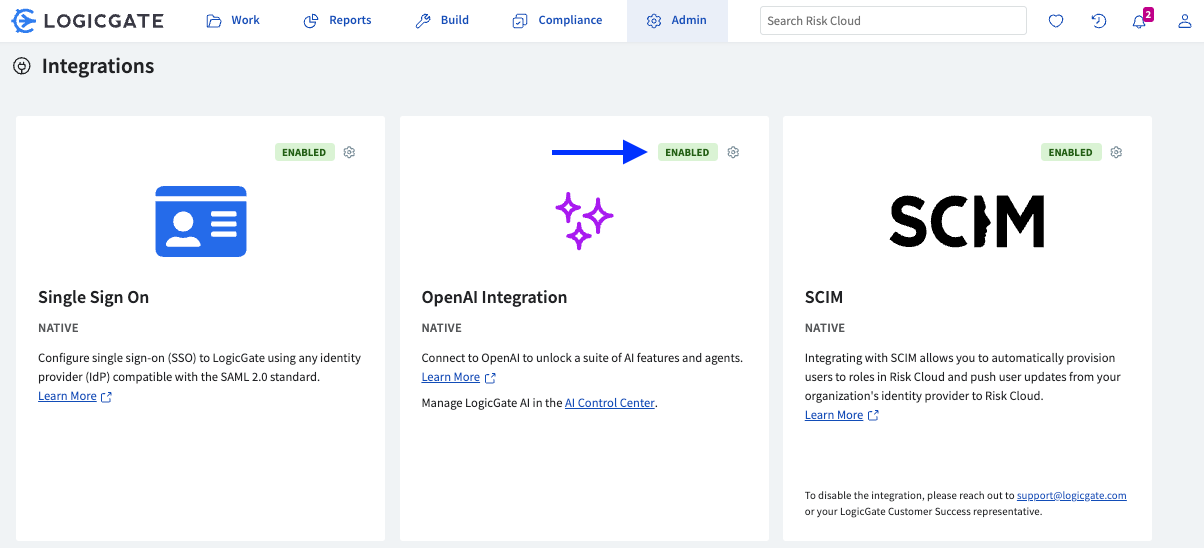This screenshot has width=1204, height=548.
Task: Click the Integrations plug icon beside heading
Action: point(21,66)
